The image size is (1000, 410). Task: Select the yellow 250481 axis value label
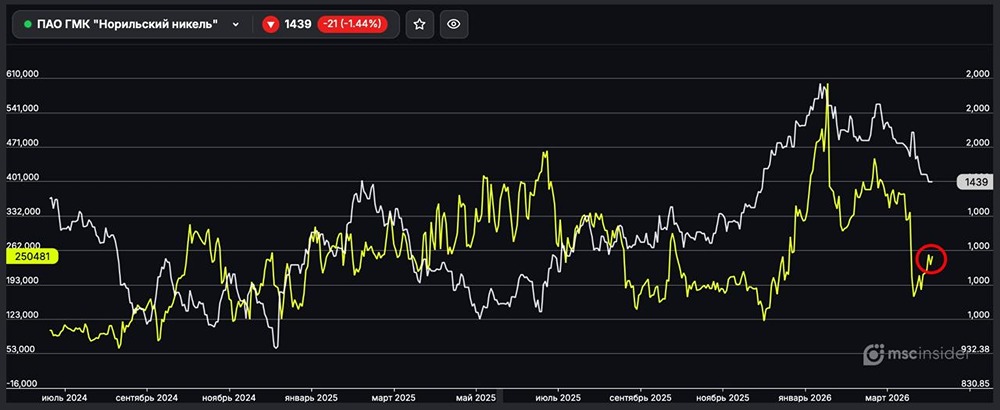[x=34, y=256]
